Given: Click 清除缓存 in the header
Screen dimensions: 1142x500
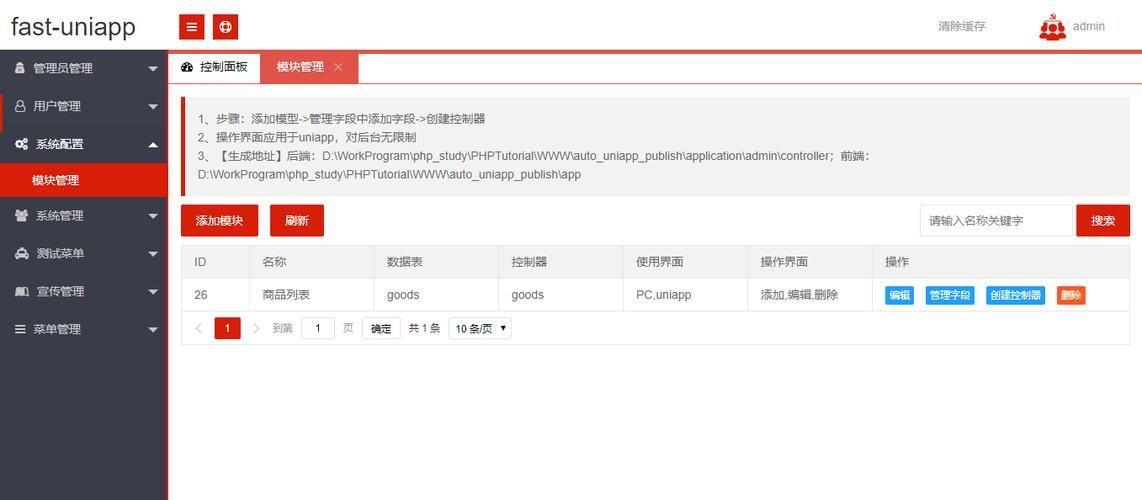Looking at the screenshot, I should click(961, 26).
